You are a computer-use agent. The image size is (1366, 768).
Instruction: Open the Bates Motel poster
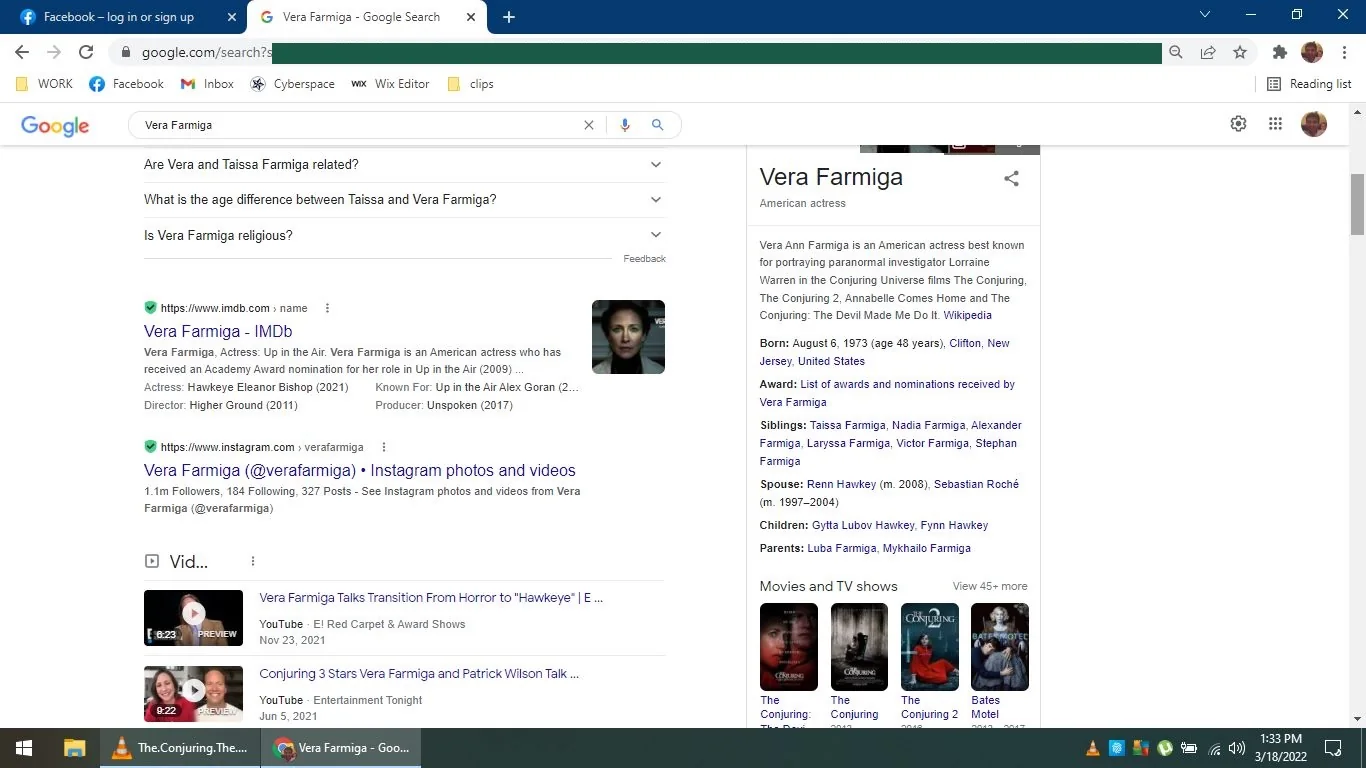1000,647
